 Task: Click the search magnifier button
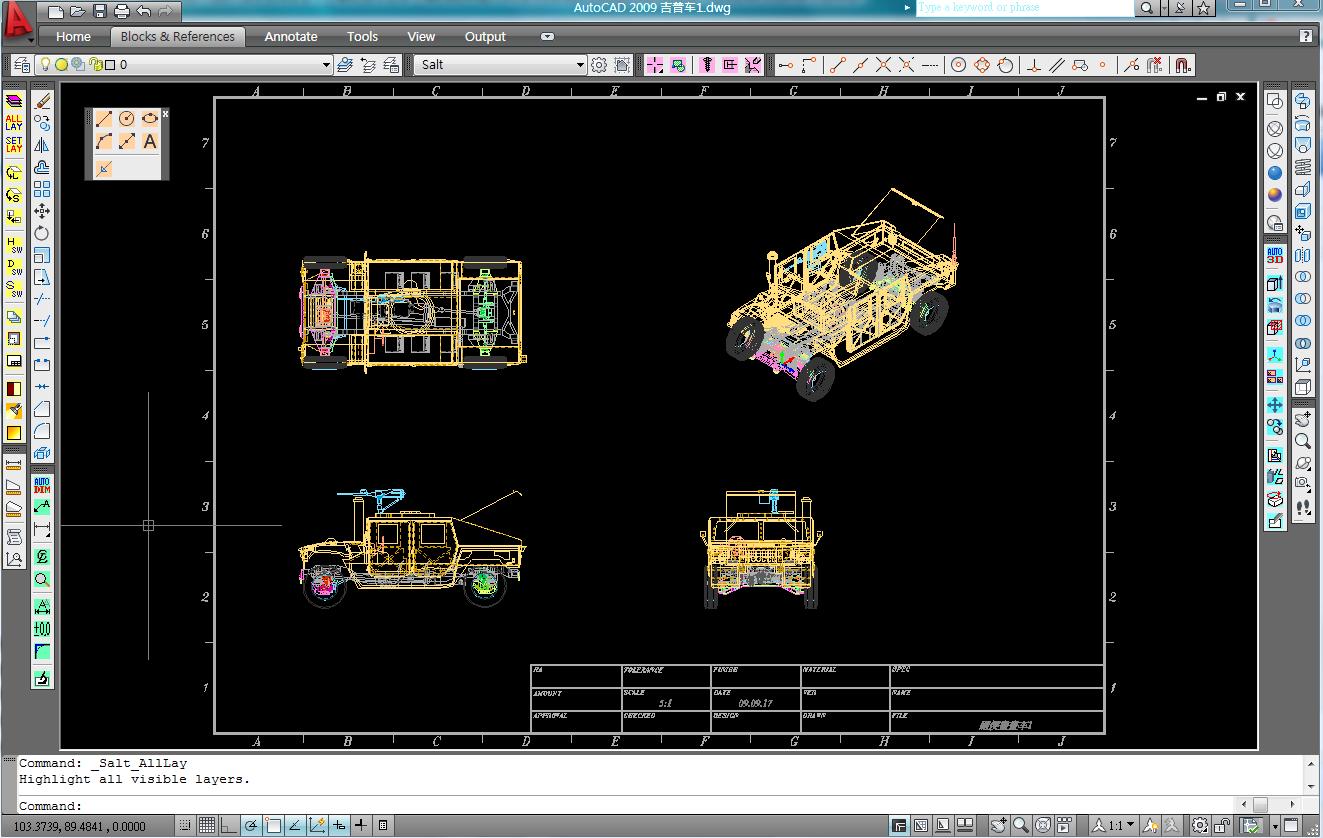(1147, 8)
